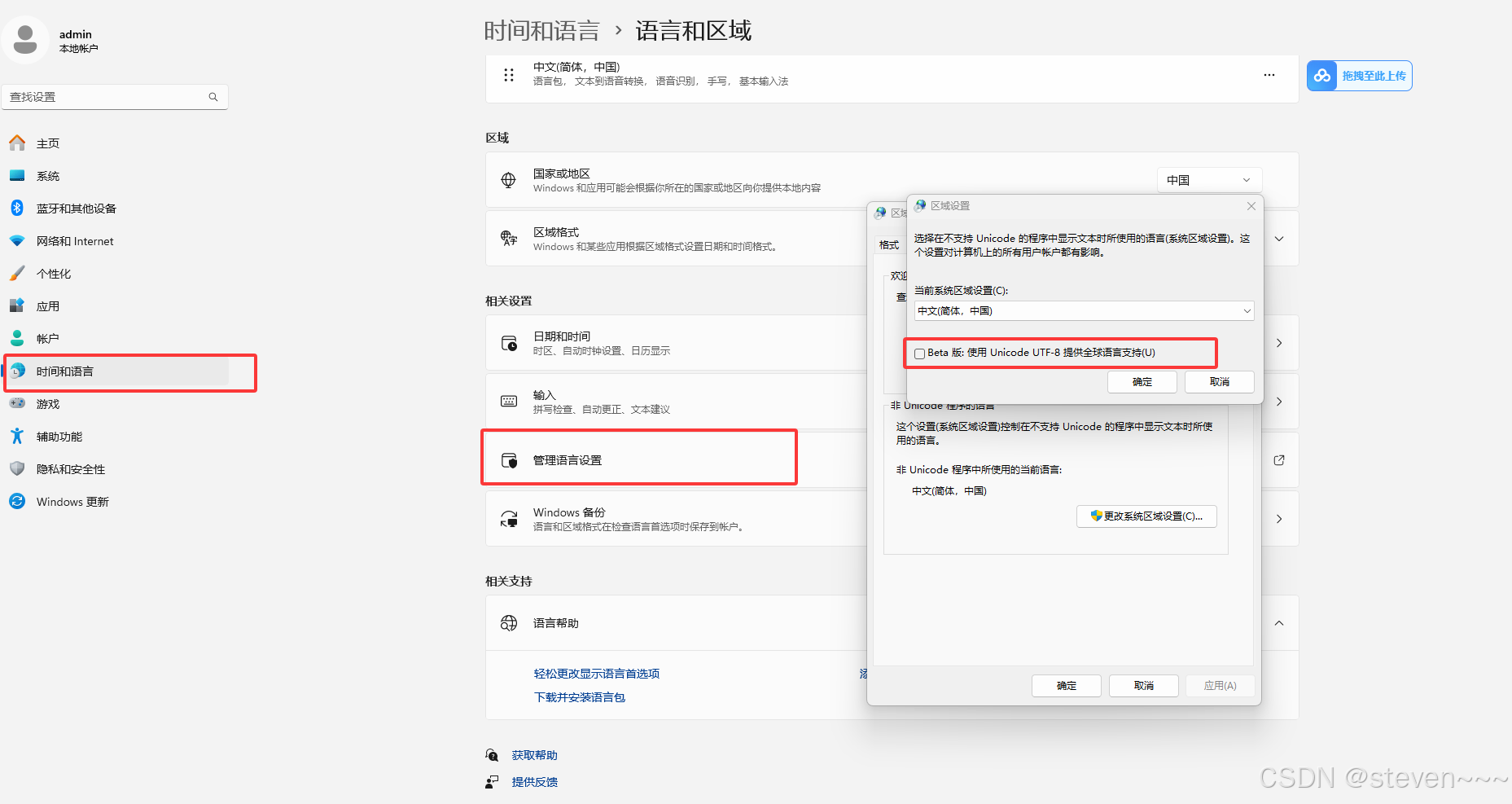Open the 当前系统区域设置 combo box
The height and width of the screenshot is (804, 1512).
pos(1085,311)
